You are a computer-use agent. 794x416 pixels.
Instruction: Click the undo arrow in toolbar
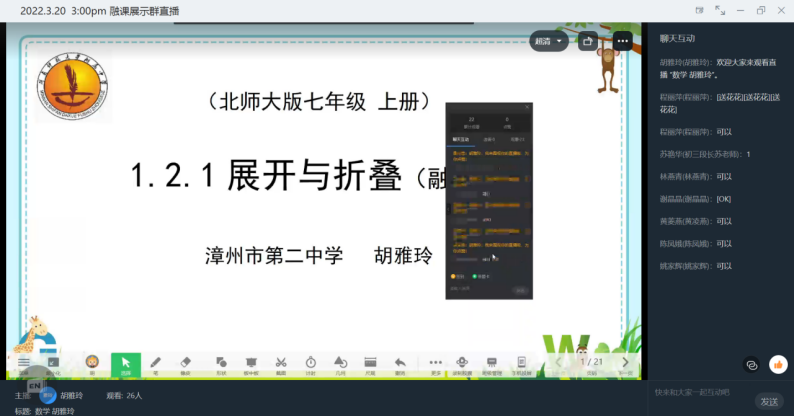(x=400, y=363)
